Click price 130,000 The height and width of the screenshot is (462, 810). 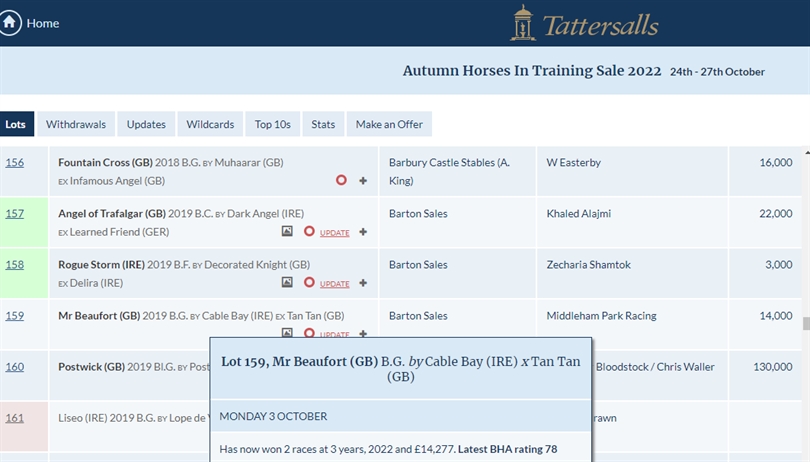(773, 367)
